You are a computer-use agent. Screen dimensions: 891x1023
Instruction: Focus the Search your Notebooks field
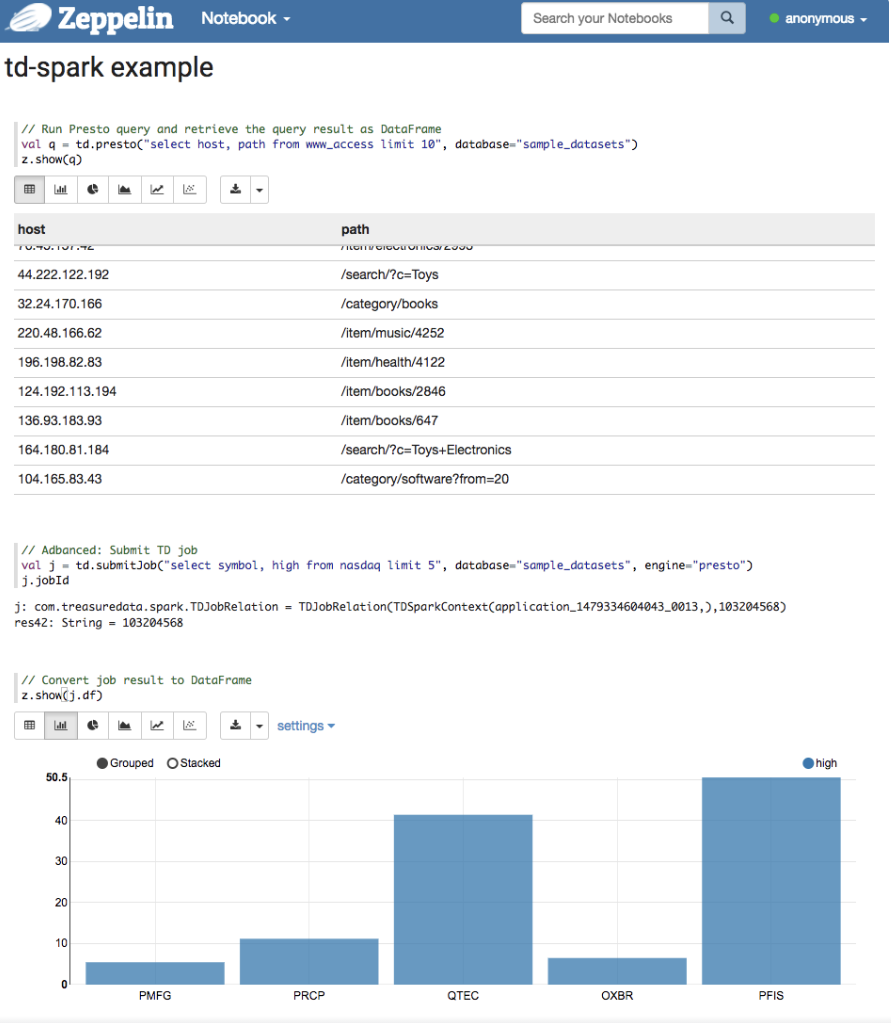click(614, 18)
